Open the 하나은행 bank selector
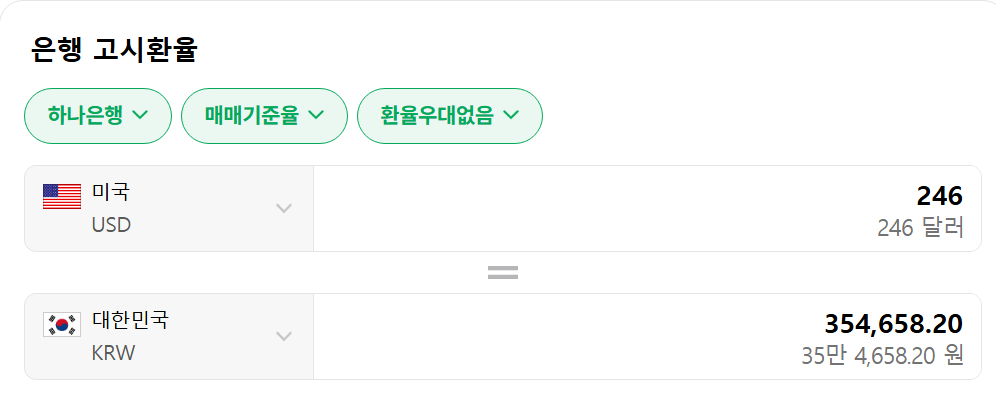996x400 pixels. (97, 116)
